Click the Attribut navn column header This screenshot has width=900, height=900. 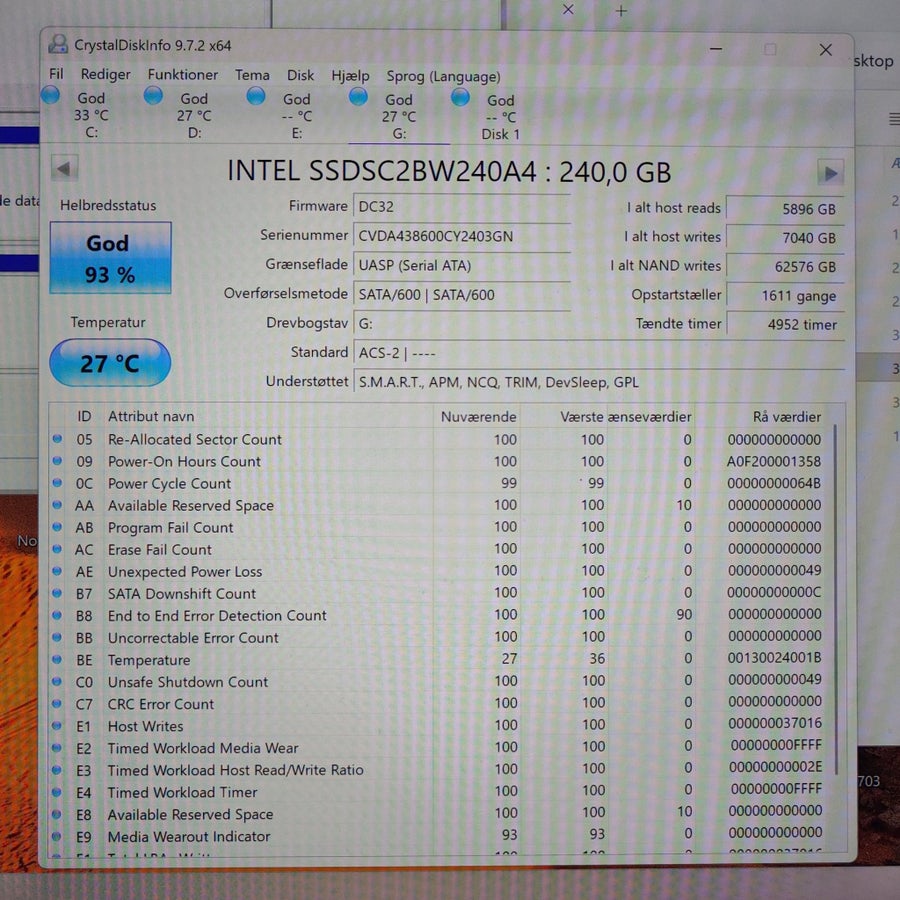[x=151, y=416]
